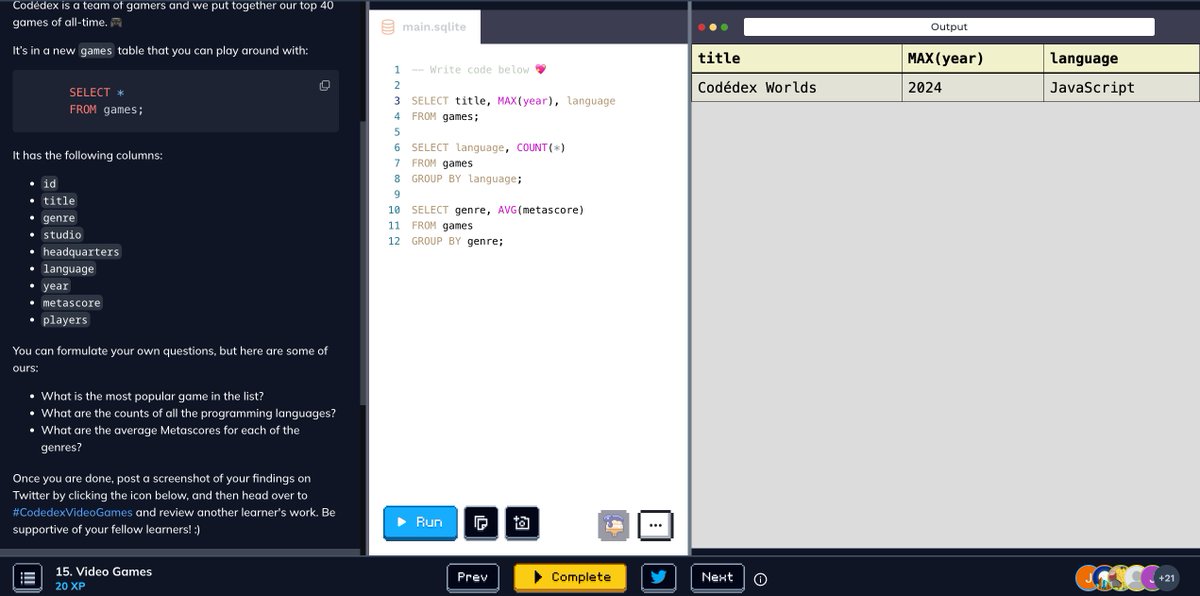Click the 15. Video Games lesson title

click(x=104, y=571)
